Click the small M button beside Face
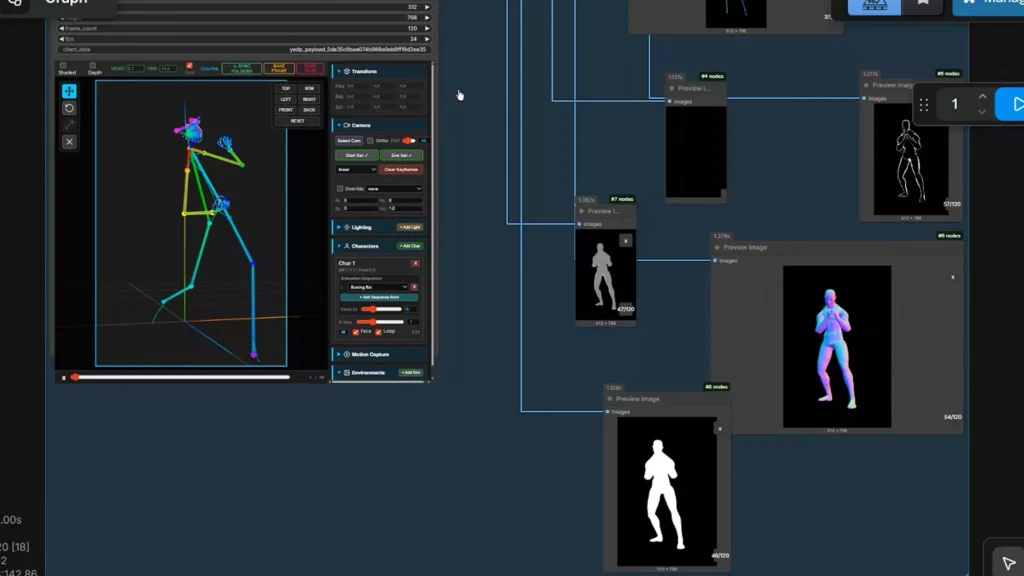Screen dimensions: 1024x576 point(344,332)
